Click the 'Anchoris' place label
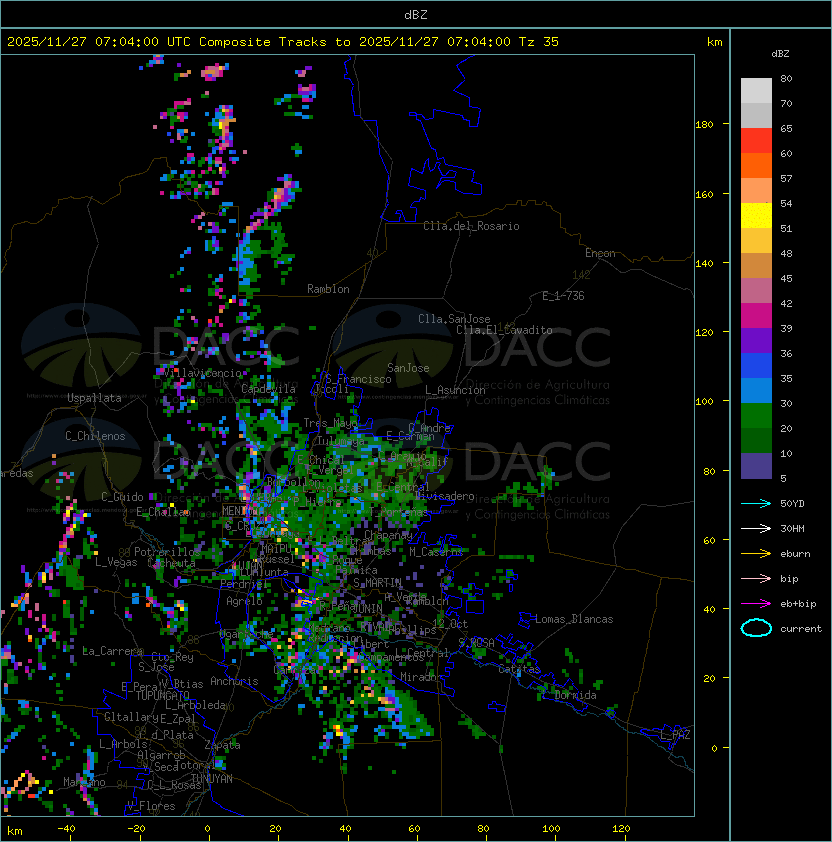This screenshot has width=832, height=842. [234, 681]
